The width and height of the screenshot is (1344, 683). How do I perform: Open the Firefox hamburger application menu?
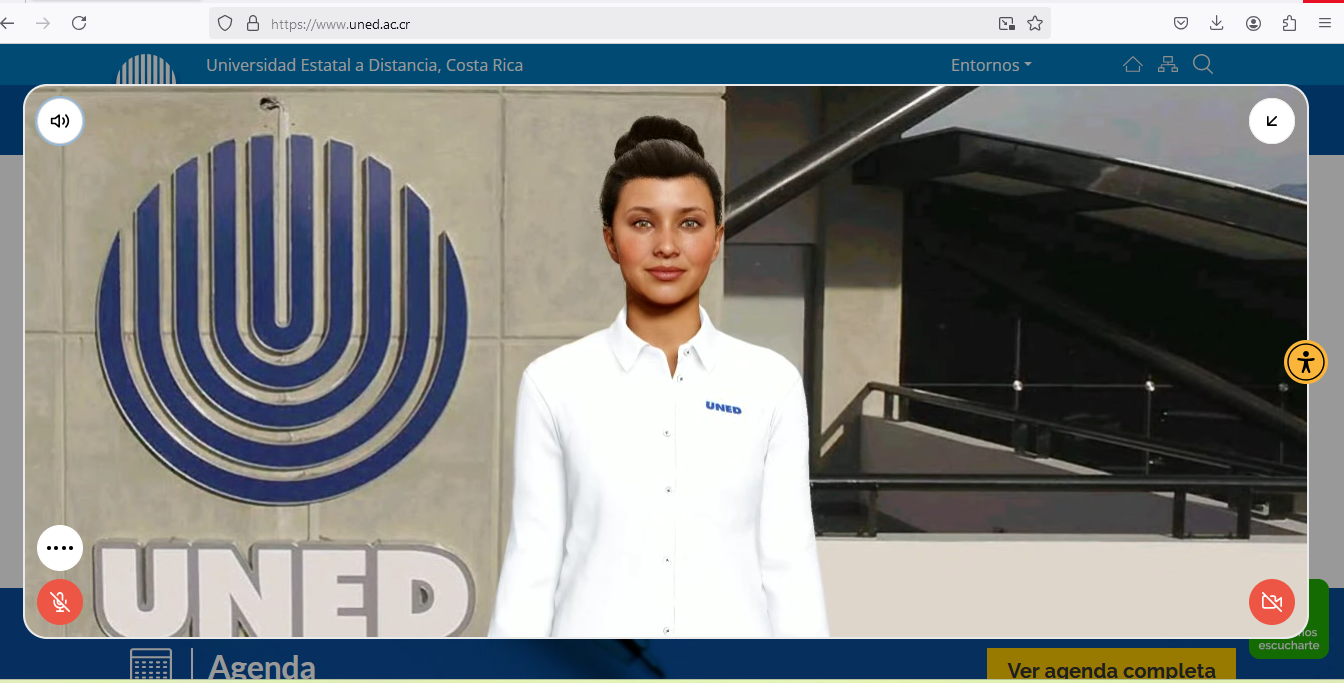pyautogui.click(x=1325, y=23)
